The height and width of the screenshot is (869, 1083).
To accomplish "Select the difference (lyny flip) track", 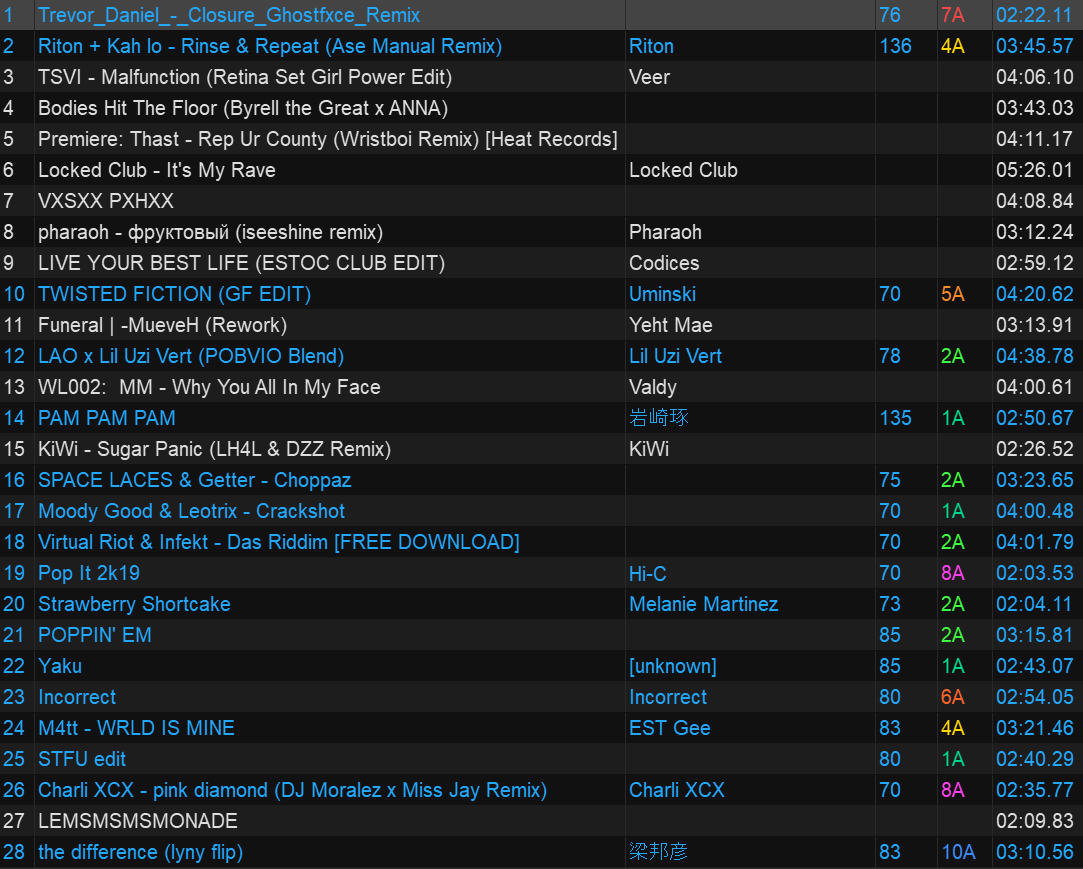I will (x=140, y=852).
